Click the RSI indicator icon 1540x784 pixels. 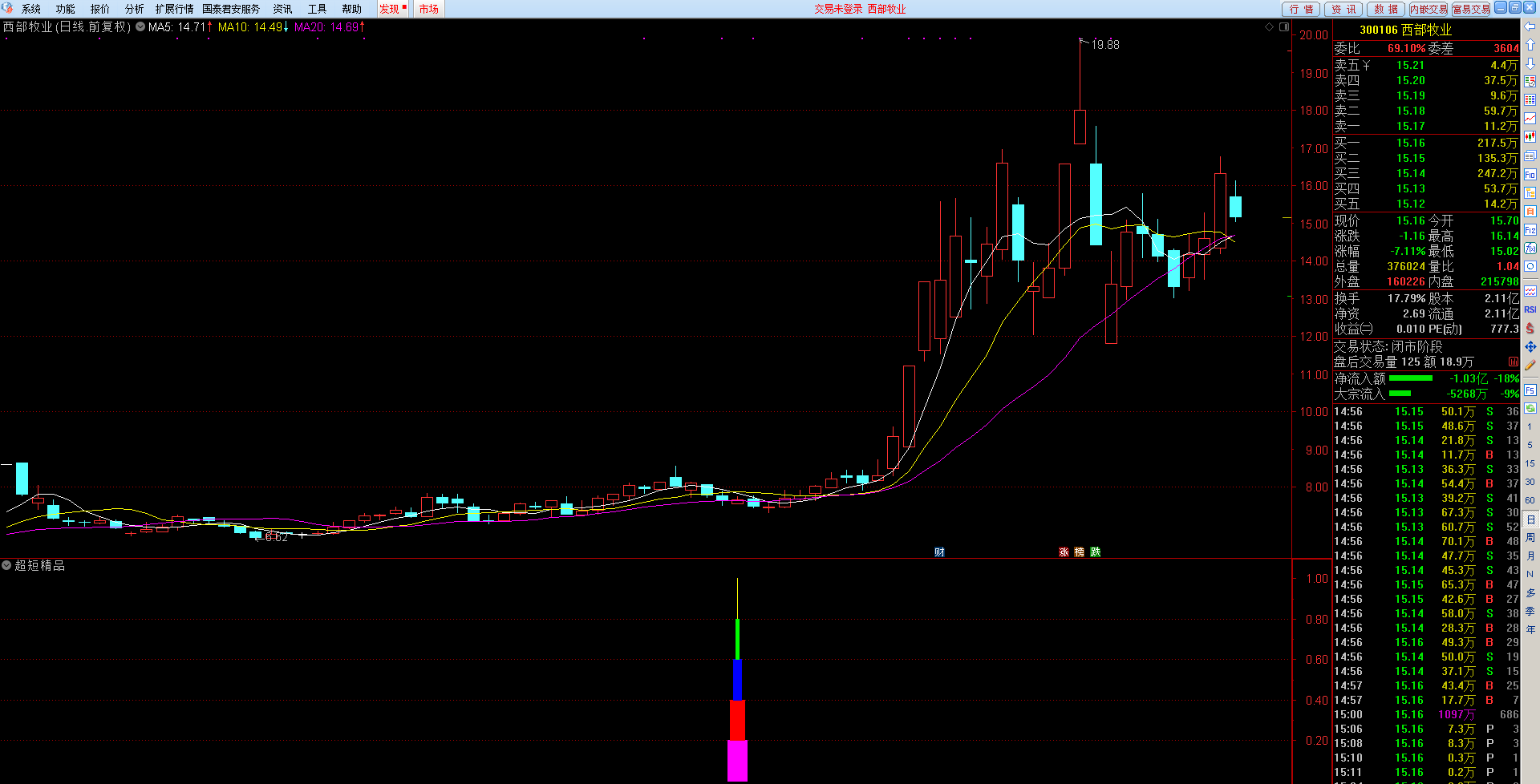click(1530, 309)
